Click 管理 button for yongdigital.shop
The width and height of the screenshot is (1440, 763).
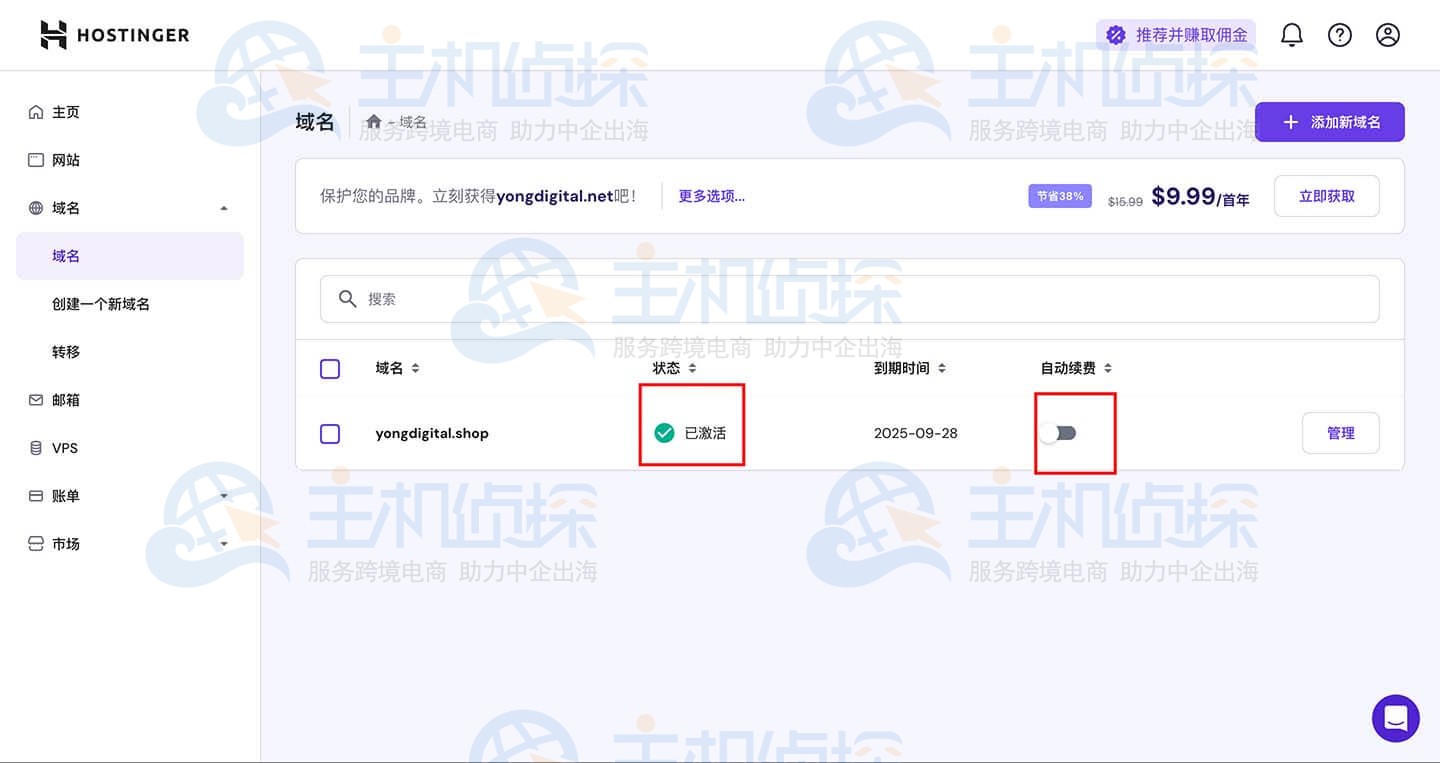point(1340,433)
